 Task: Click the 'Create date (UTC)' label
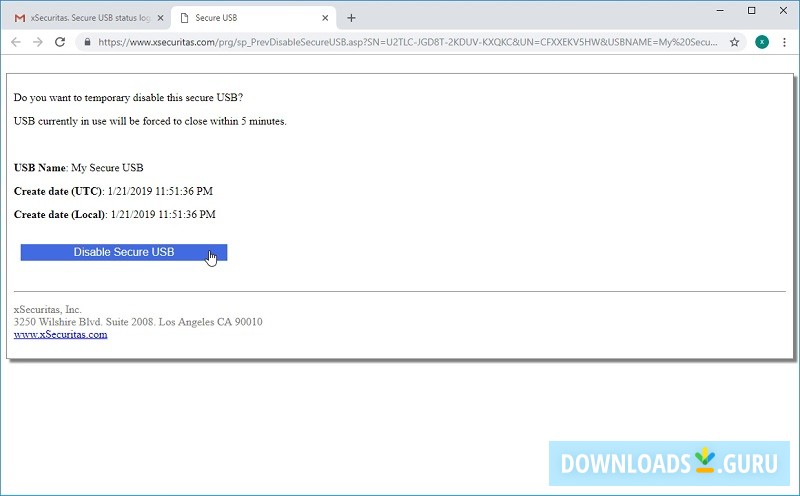[58, 191]
